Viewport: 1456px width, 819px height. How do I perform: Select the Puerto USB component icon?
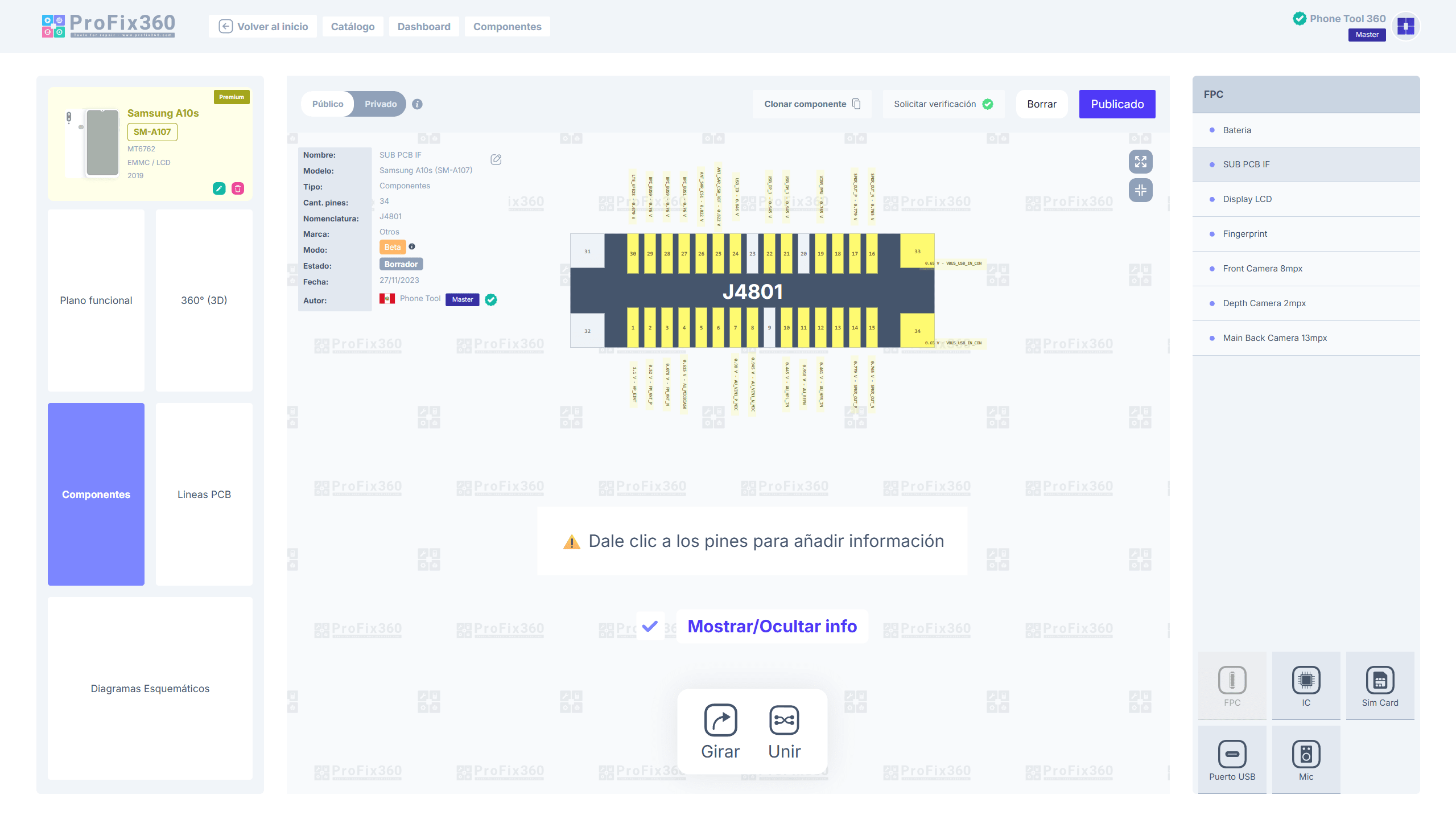pos(1232,754)
